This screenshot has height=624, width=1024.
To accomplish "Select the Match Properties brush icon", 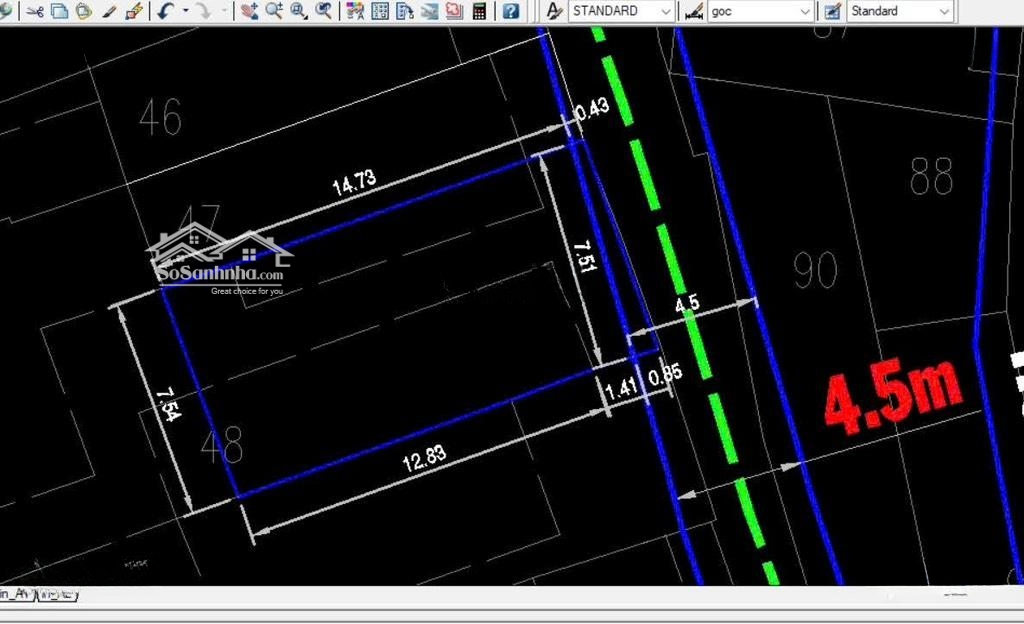I will [x=134, y=11].
